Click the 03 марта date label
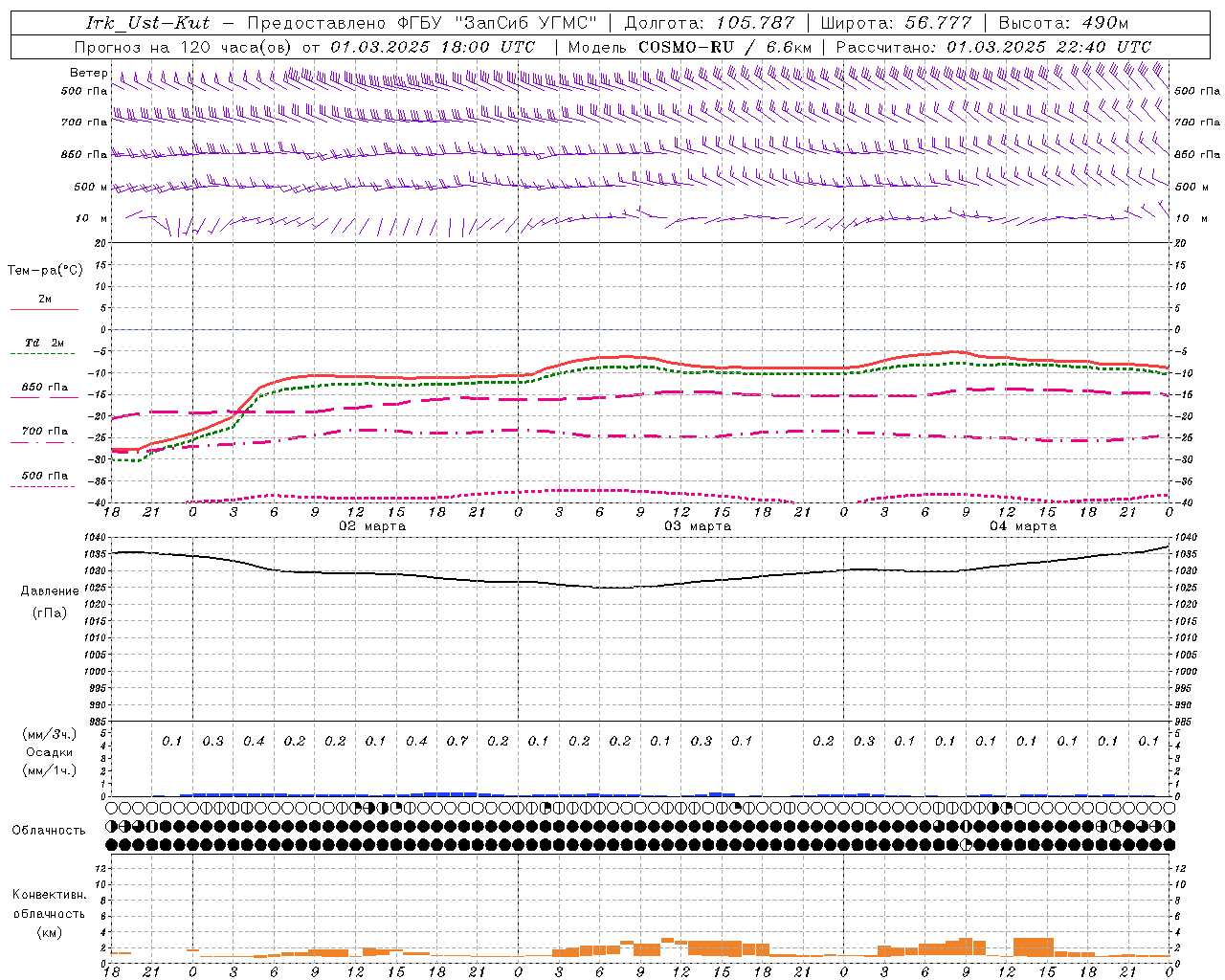The width and height of the screenshot is (1225, 980). coord(698,526)
